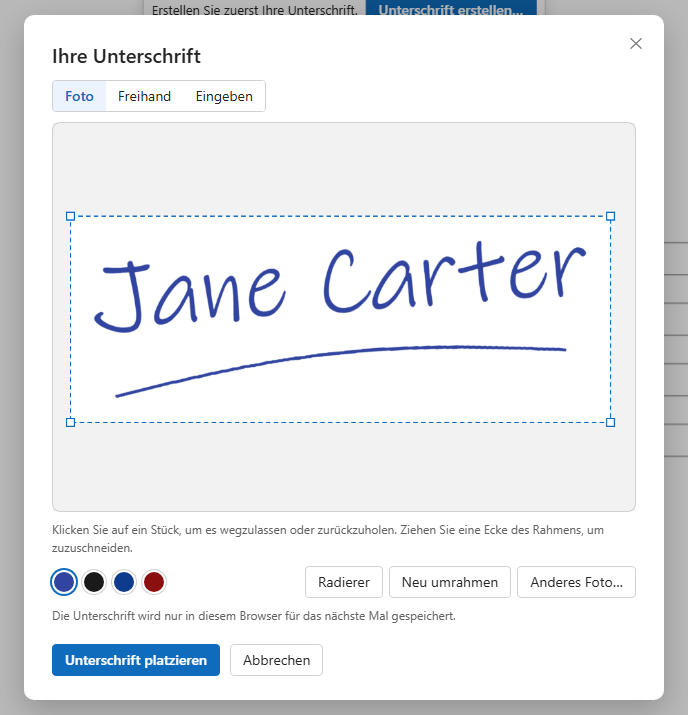Screen dimensions: 688x715
Task: Switch to the Foto tab
Action: pos(79,96)
